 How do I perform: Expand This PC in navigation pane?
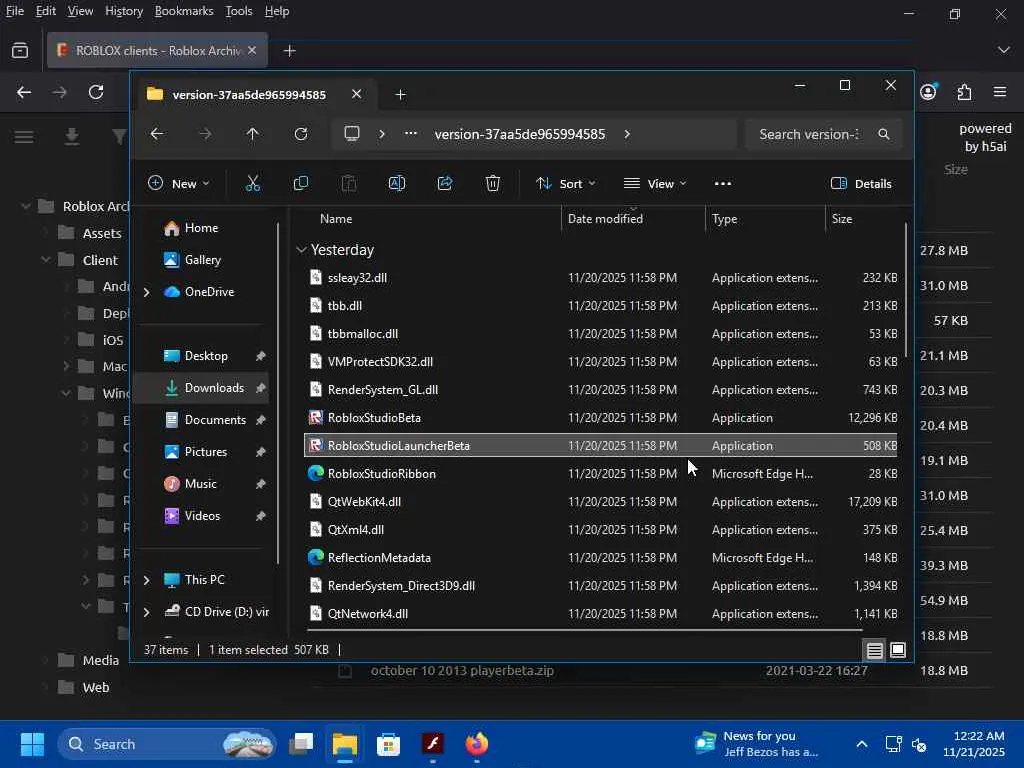[147, 580]
